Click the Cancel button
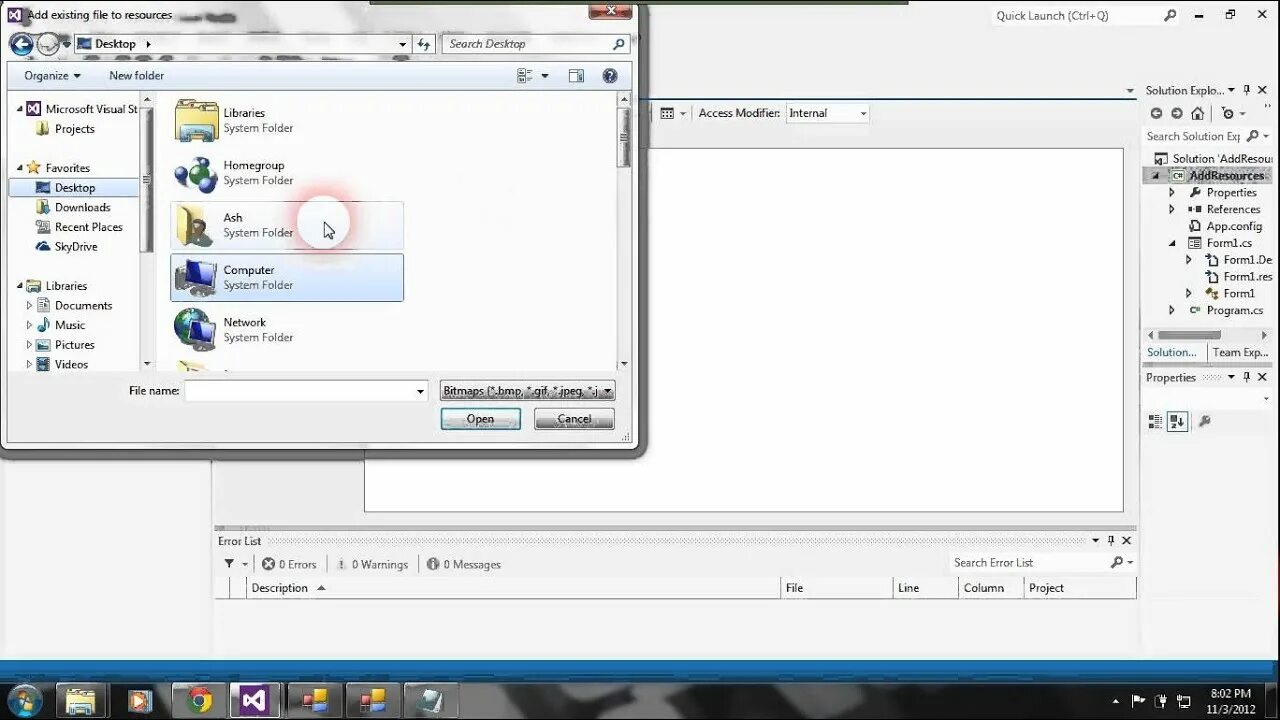The height and width of the screenshot is (720, 1280). [574, 419]
